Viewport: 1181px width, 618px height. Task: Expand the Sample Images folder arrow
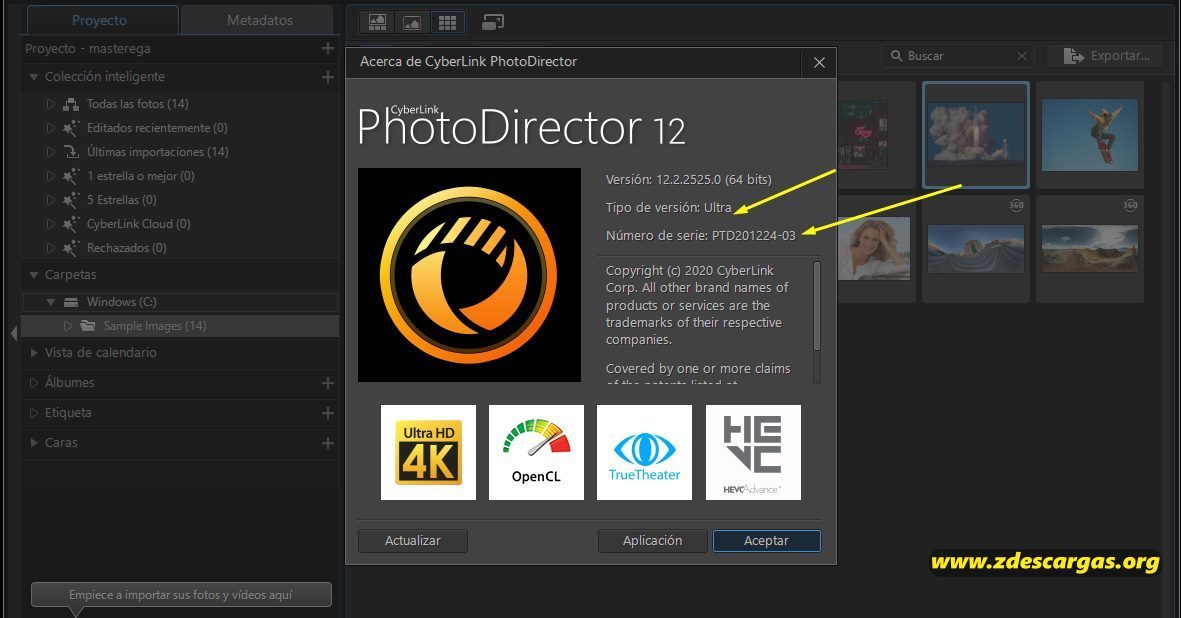click(x=68, y=326)
